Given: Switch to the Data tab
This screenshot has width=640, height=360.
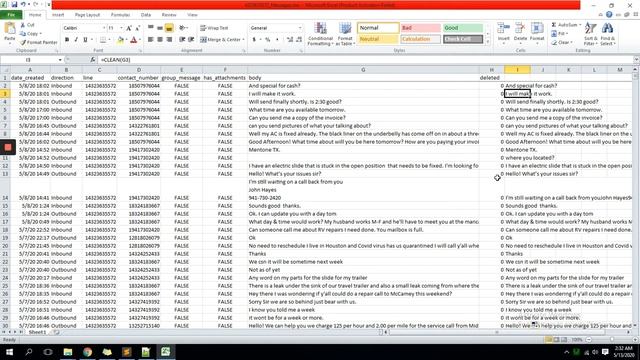Looking at the screenshot, I should click(146, 15).
